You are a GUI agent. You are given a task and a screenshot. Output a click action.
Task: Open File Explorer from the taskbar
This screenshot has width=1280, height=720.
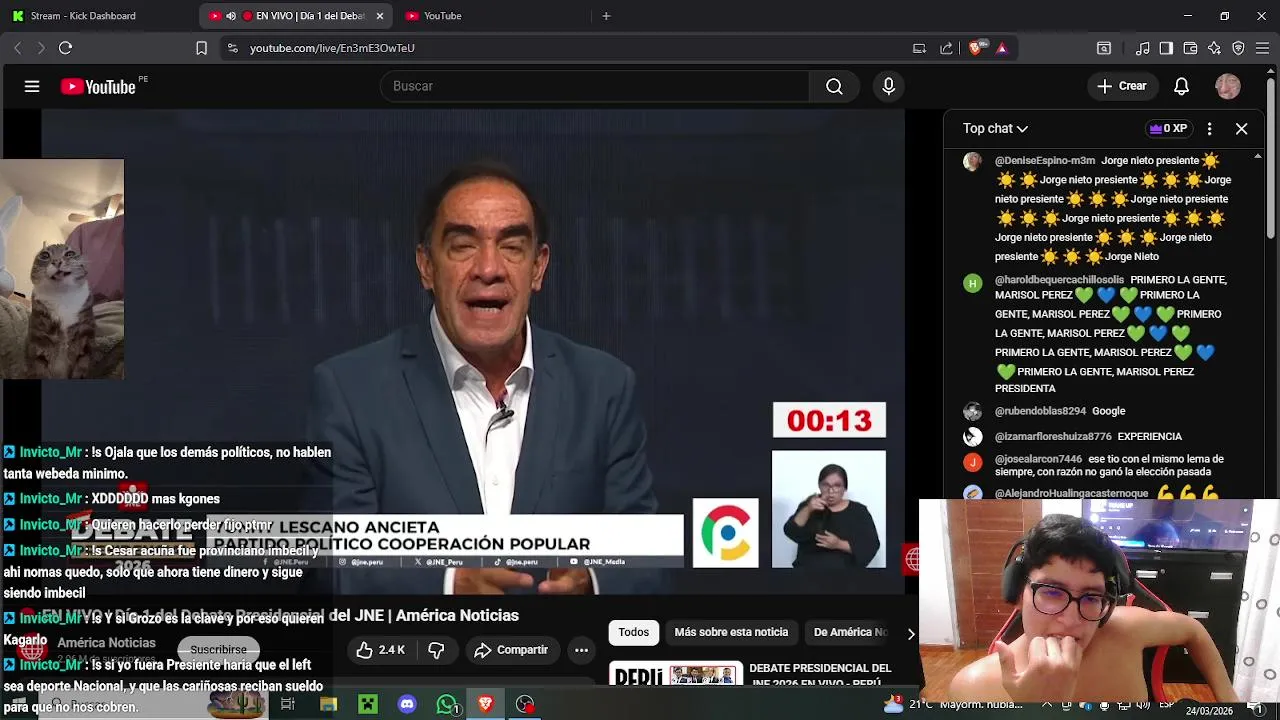click(328, 705)
